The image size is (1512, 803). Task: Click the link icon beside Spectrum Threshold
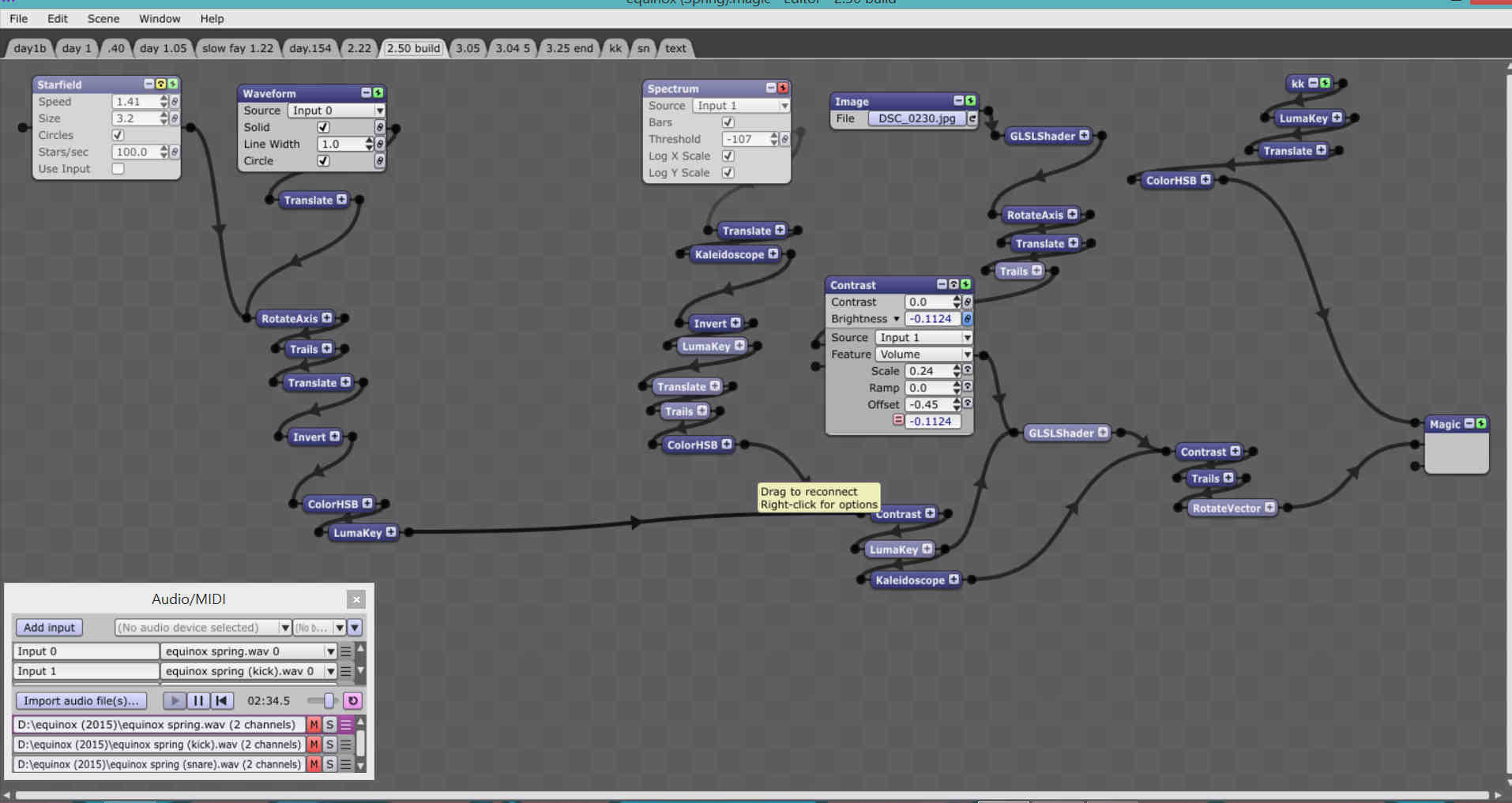pyautogui.click(x=784, y=139)
